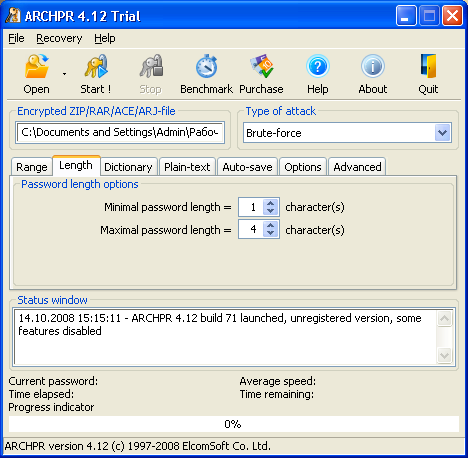Click the status window log text
Screen dimensions: 468x458
220,324
